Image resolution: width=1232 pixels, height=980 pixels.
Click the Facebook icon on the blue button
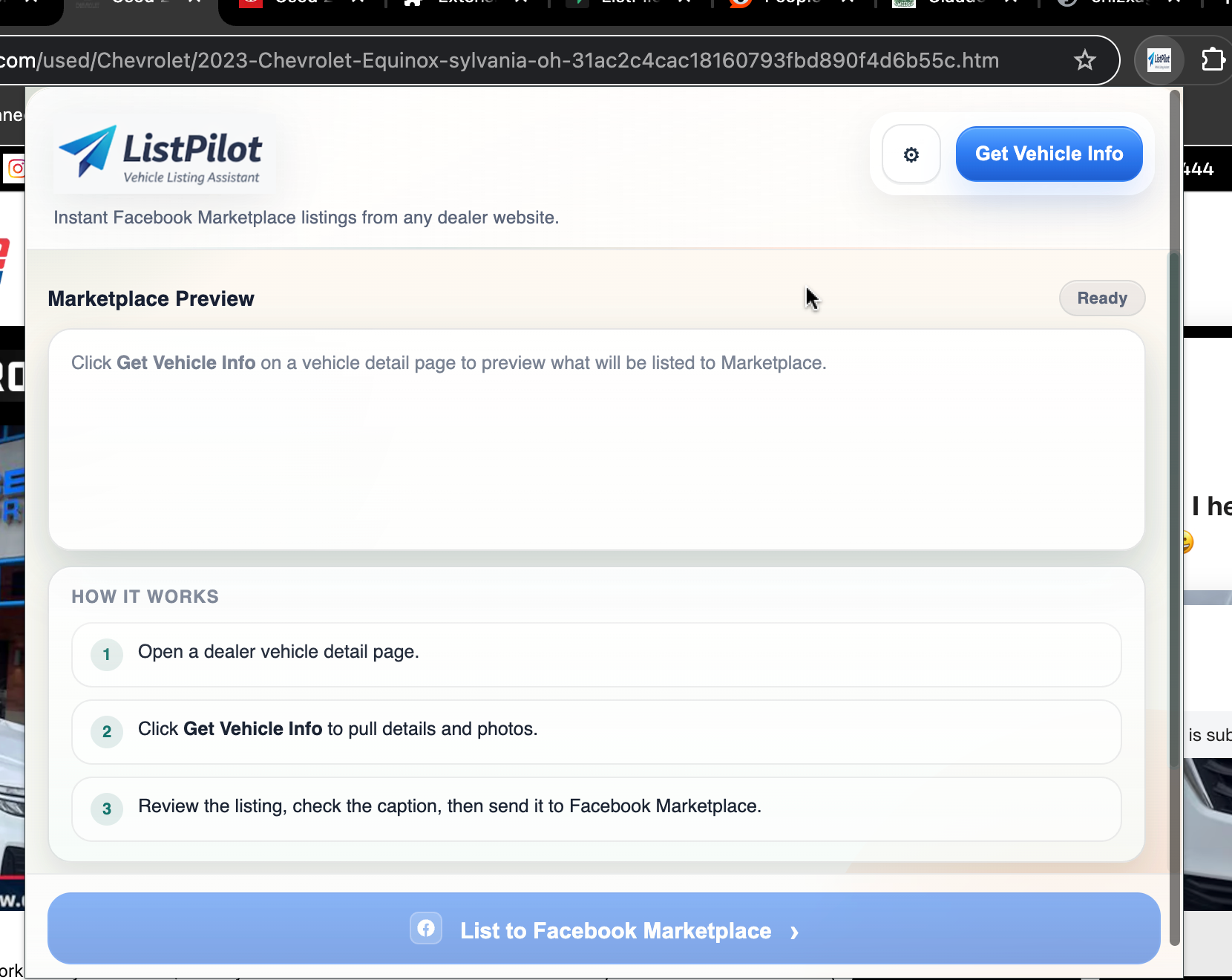click(426, 928)
